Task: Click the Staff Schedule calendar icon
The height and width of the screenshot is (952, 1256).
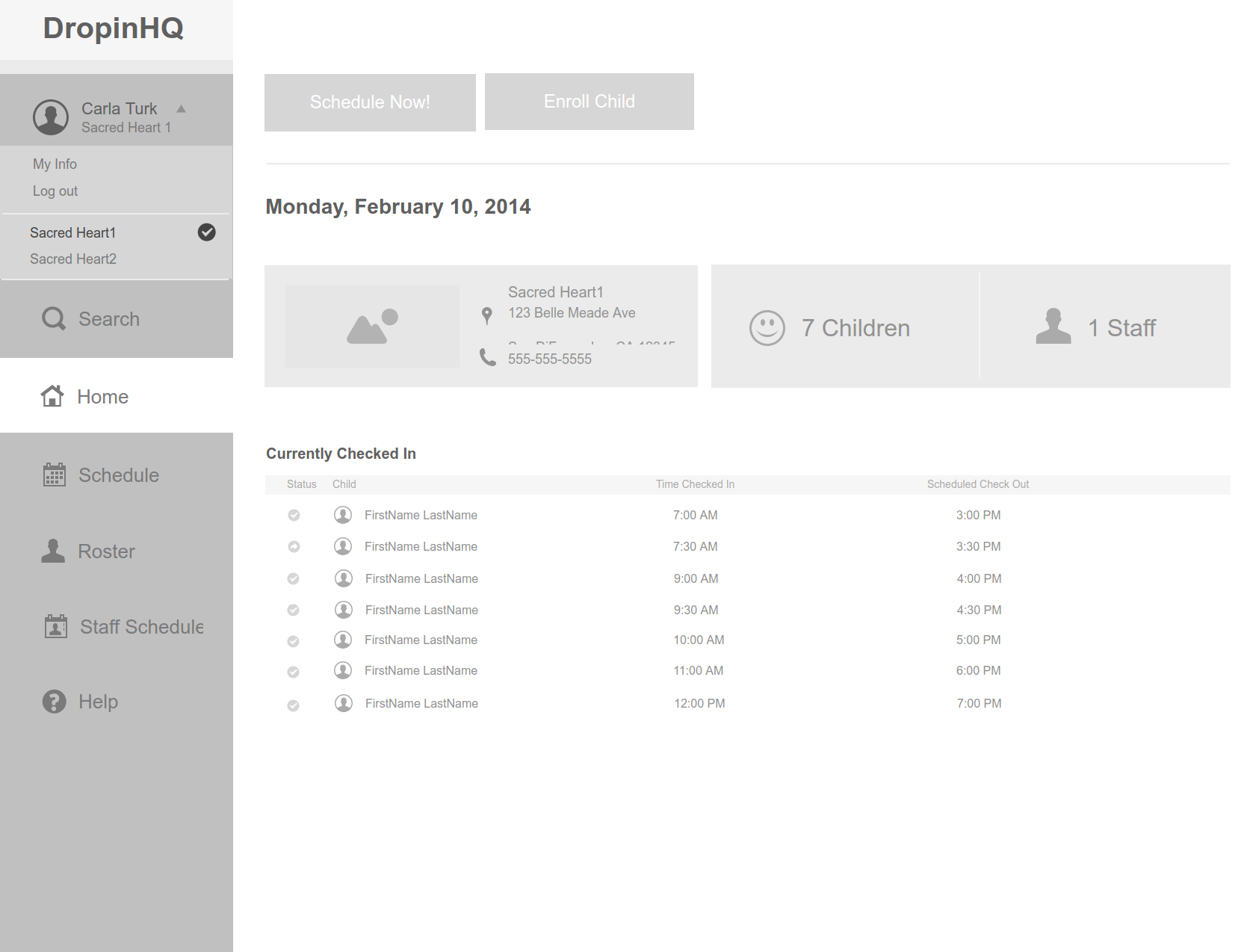Action: point(56,626)
